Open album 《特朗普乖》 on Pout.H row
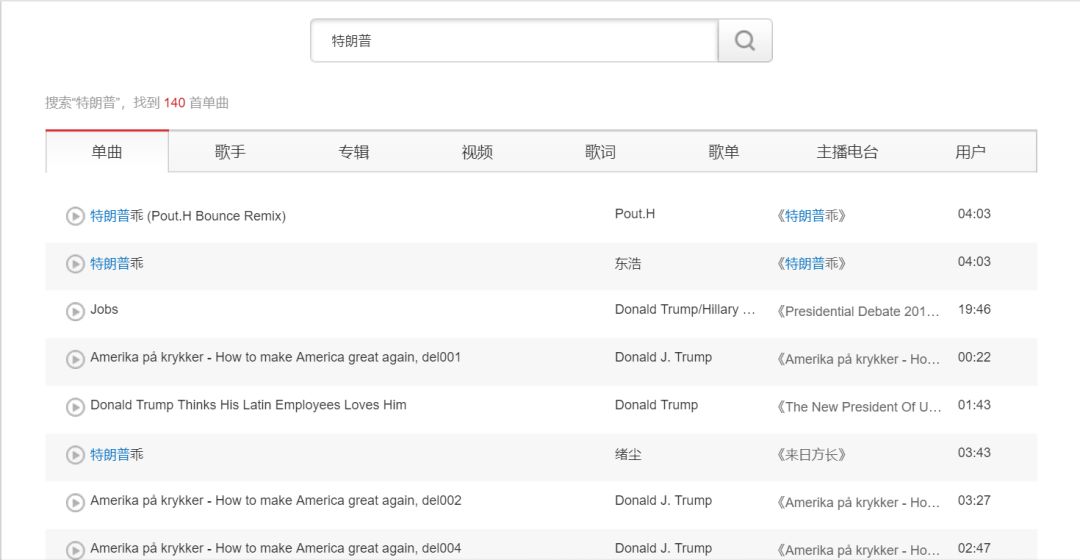Image resolution: width=1080 pixels, height=560 pixels. click(x=811, y=216)
